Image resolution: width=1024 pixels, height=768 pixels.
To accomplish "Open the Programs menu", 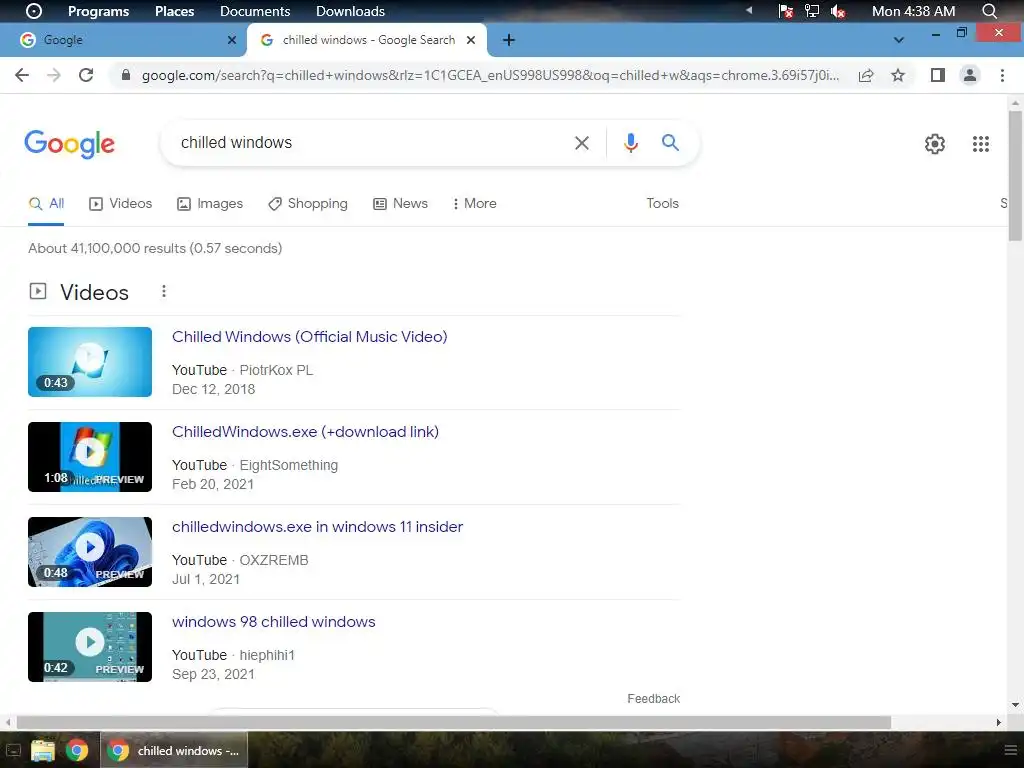I will coord(98,11).
